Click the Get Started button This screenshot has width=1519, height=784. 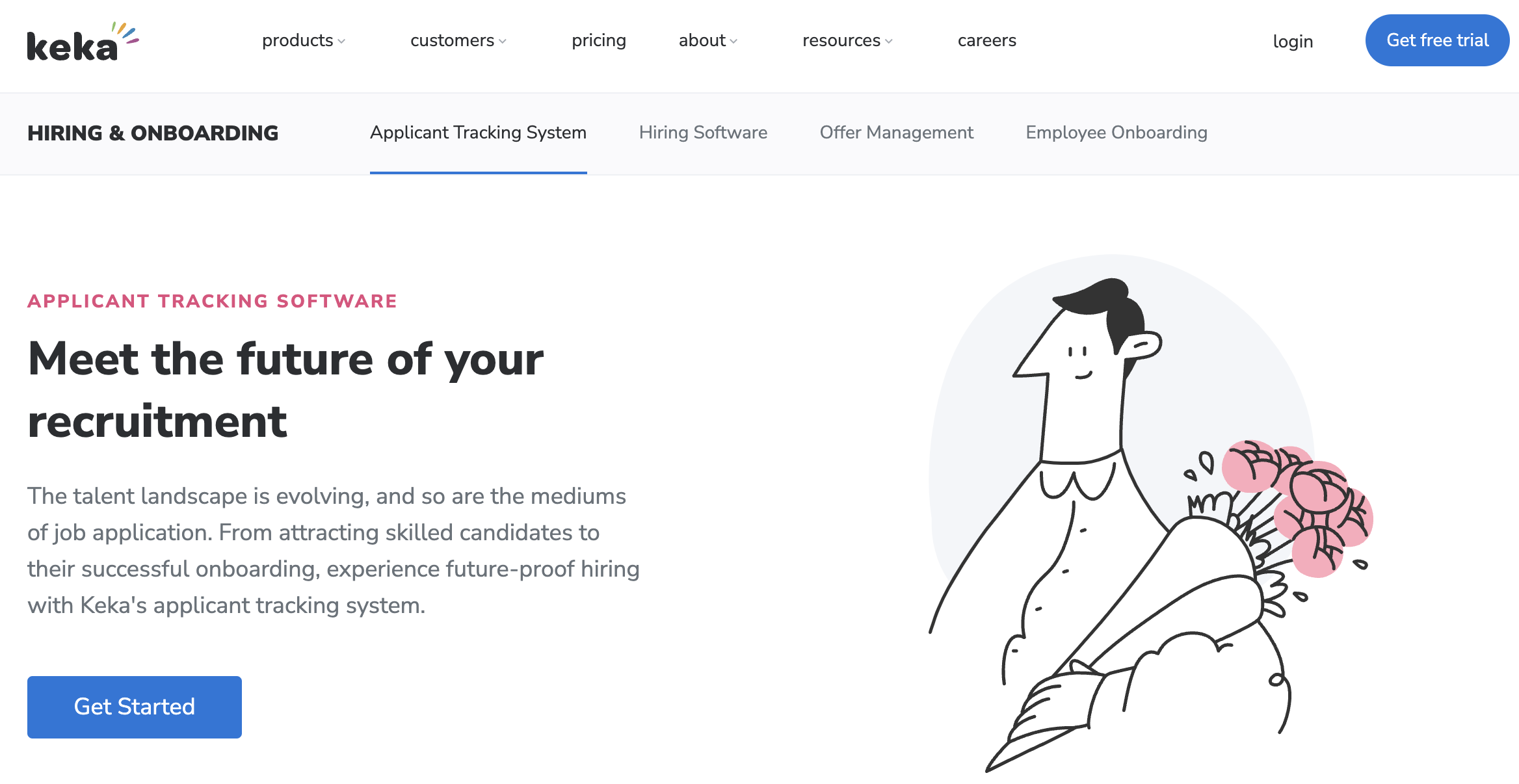134,707
